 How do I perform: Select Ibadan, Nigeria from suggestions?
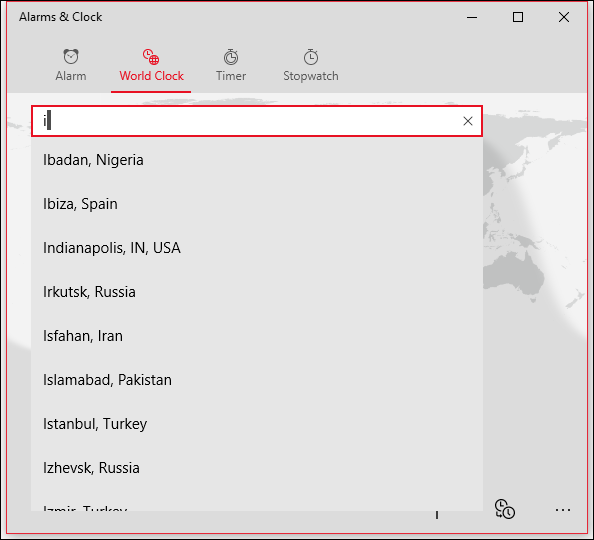(x=257, y=160)
